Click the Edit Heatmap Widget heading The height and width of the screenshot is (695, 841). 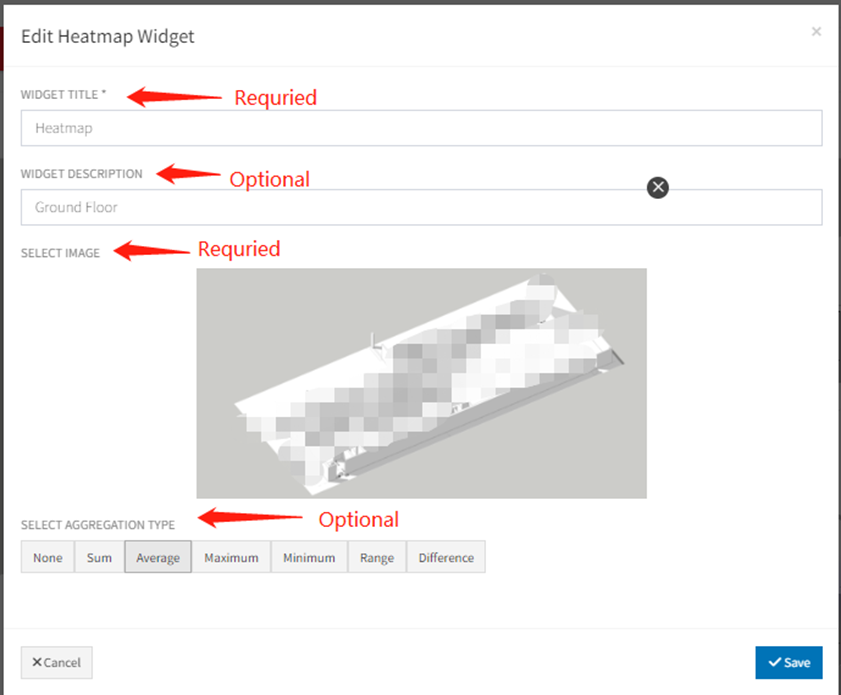coord(108,37)
